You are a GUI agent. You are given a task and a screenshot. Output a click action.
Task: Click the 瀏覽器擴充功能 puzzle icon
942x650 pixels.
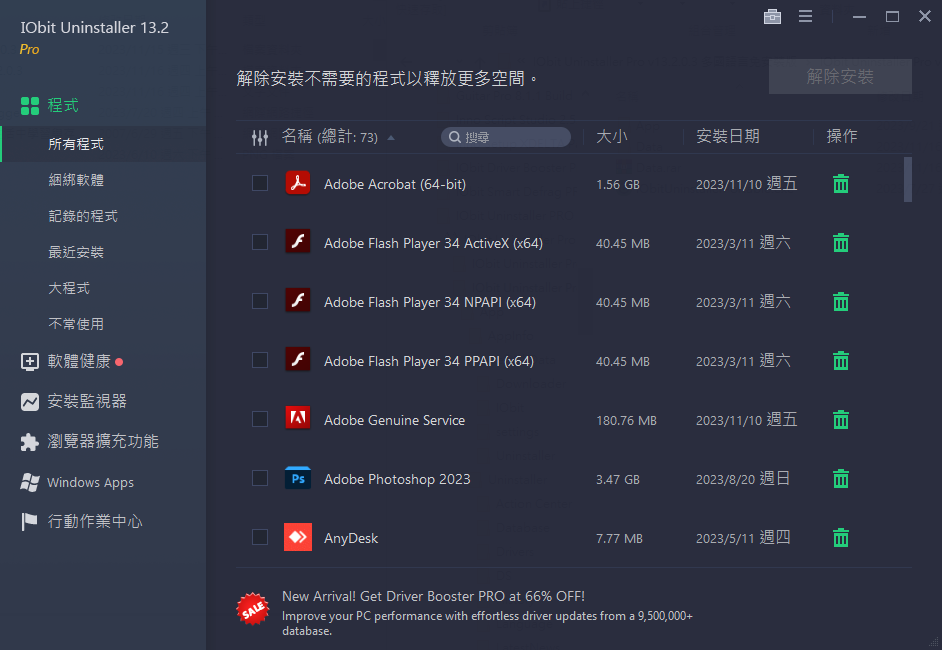click(x=29, y=442)
